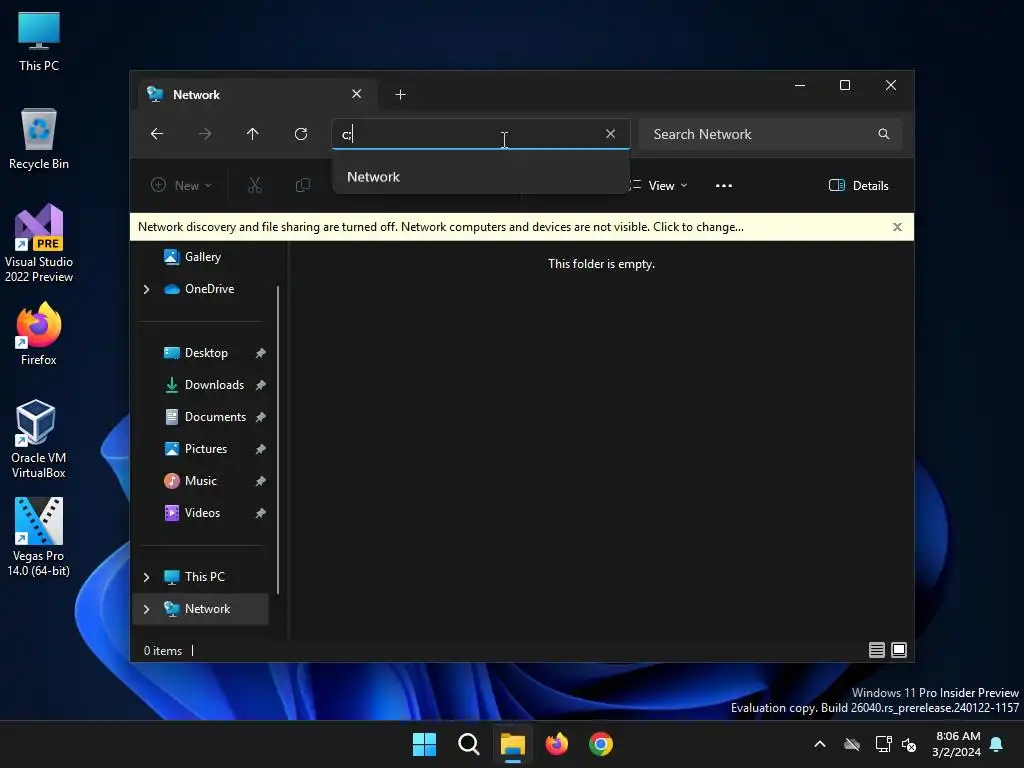Open the See more ellipsis menu
Screen dimensions: 1024x768
click(x=724, y=185)
